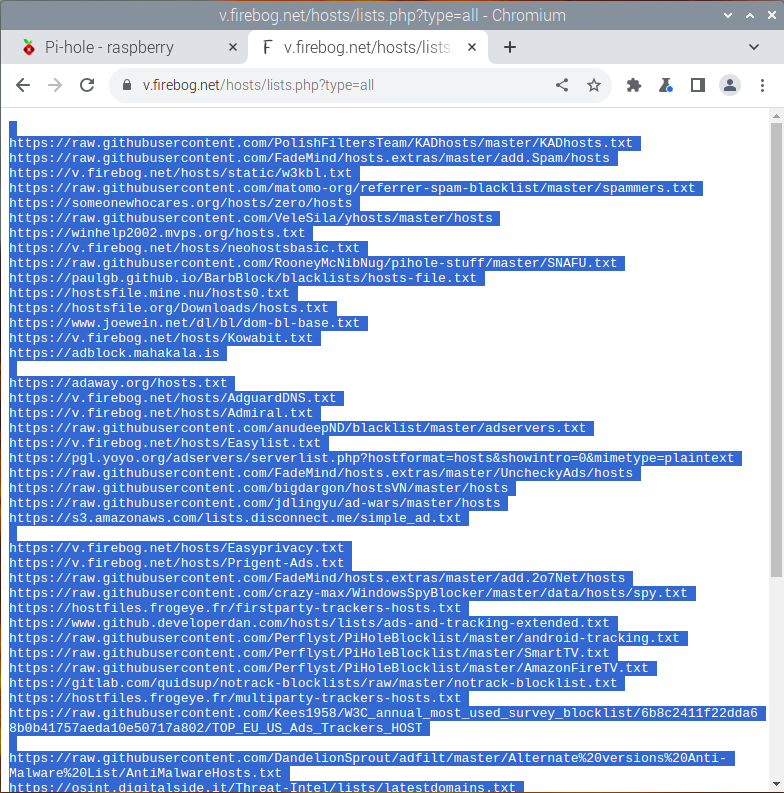Click the winhelp2002.mvps.org hosts.txt URL
The height and width of the screenshot is (793, 784).
[157, 233]
